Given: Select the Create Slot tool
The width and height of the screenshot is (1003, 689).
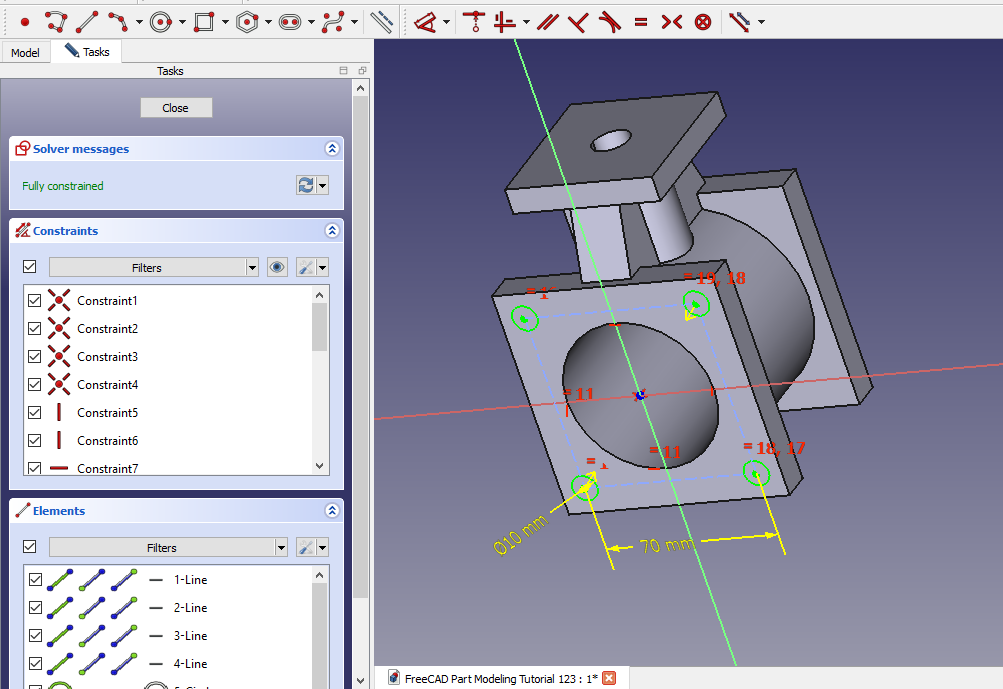Looking at the screenshot, I should 290,21.
